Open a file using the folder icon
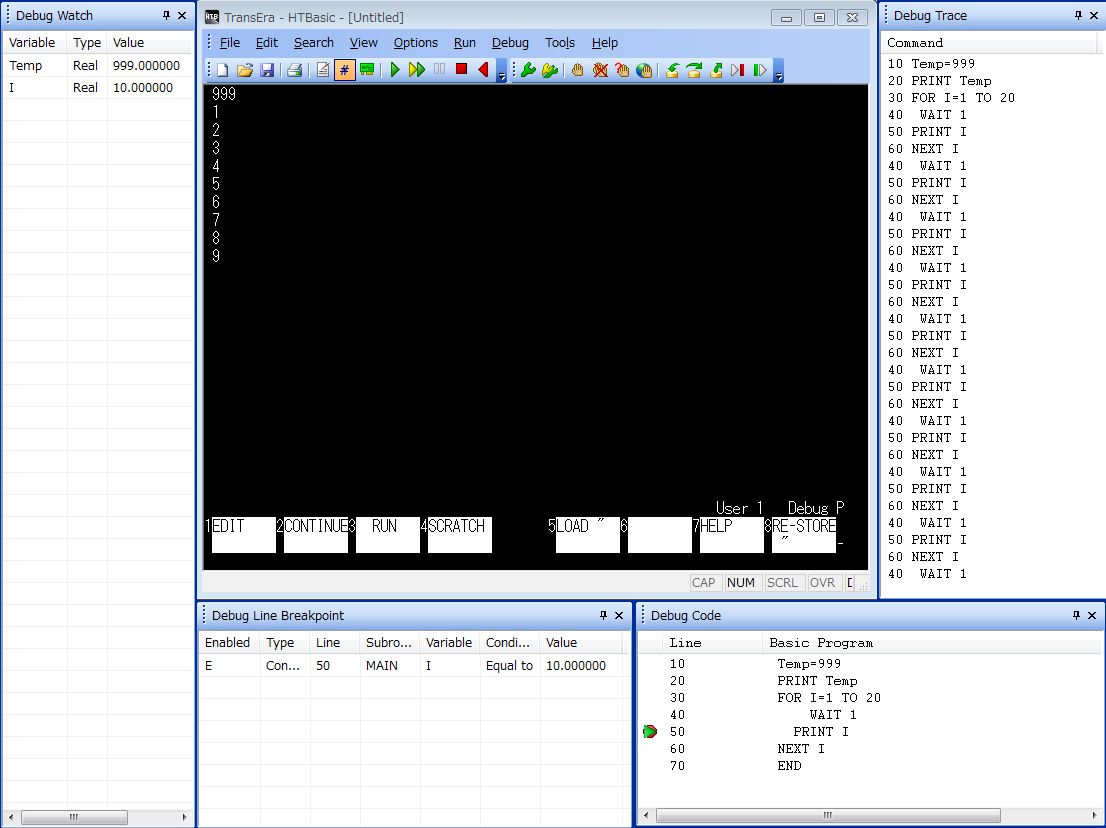 point(245,70)
